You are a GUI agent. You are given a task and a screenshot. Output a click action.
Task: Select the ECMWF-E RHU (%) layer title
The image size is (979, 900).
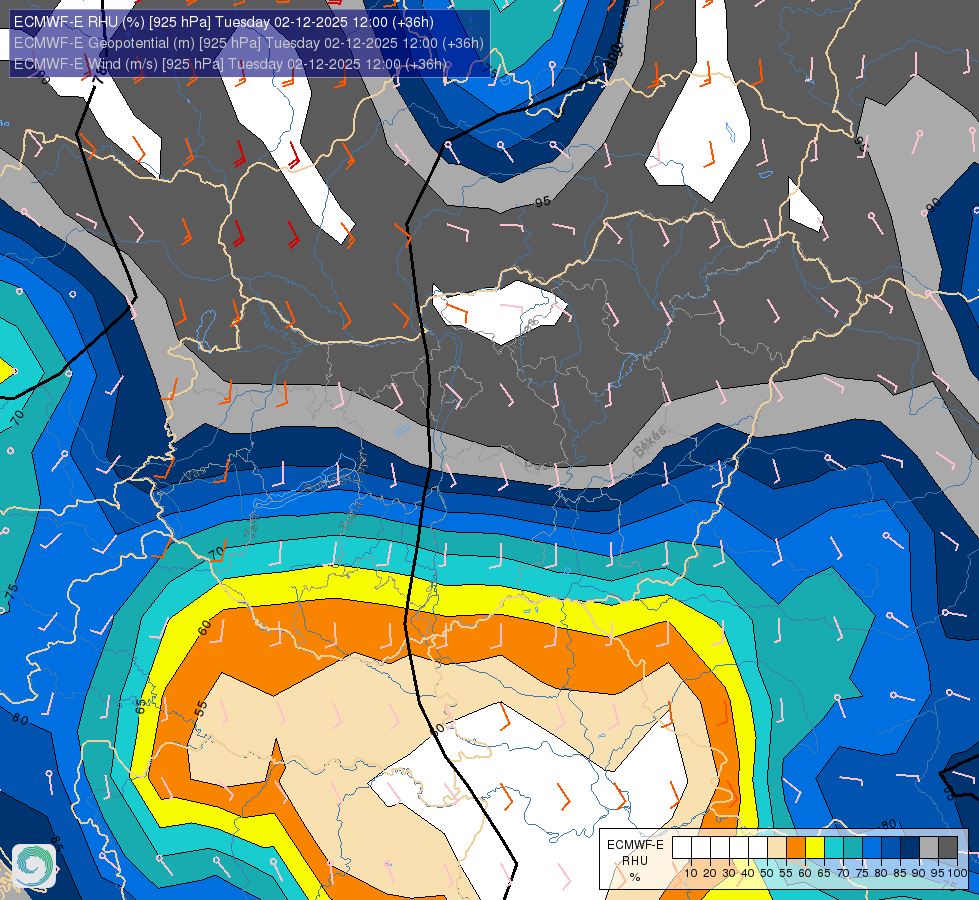(224, 22)
